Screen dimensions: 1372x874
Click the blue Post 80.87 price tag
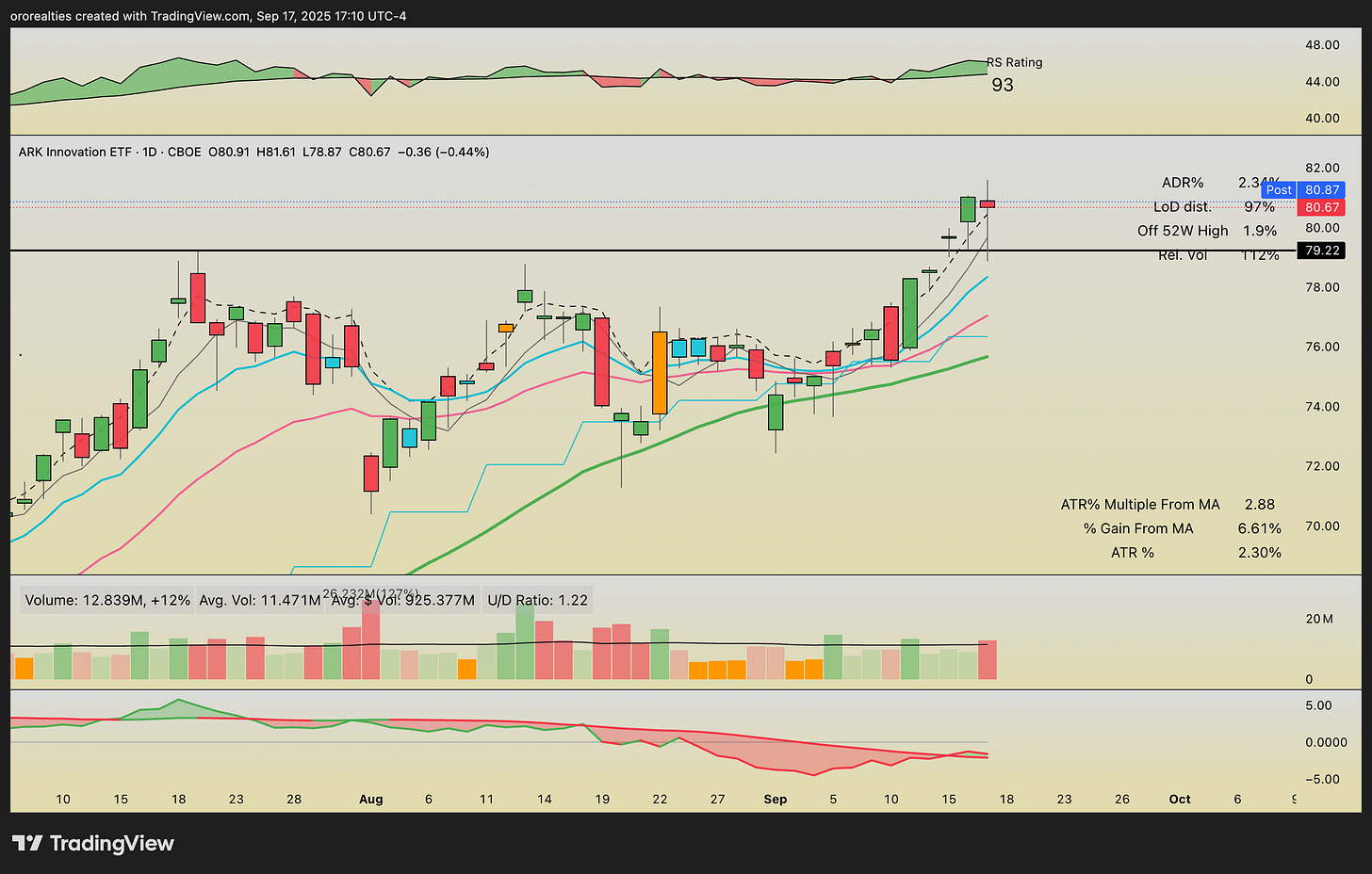click(x=1303, y=189)
